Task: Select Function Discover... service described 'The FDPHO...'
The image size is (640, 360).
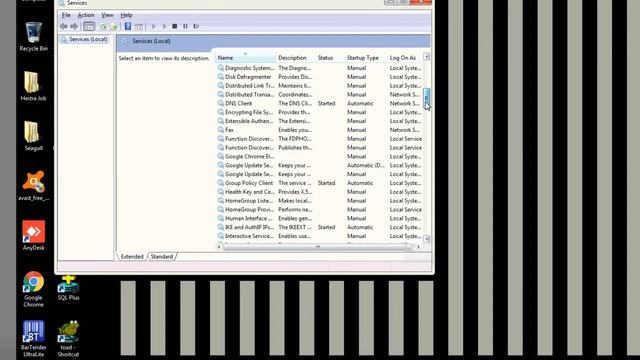Action: [x=320, y=139]
